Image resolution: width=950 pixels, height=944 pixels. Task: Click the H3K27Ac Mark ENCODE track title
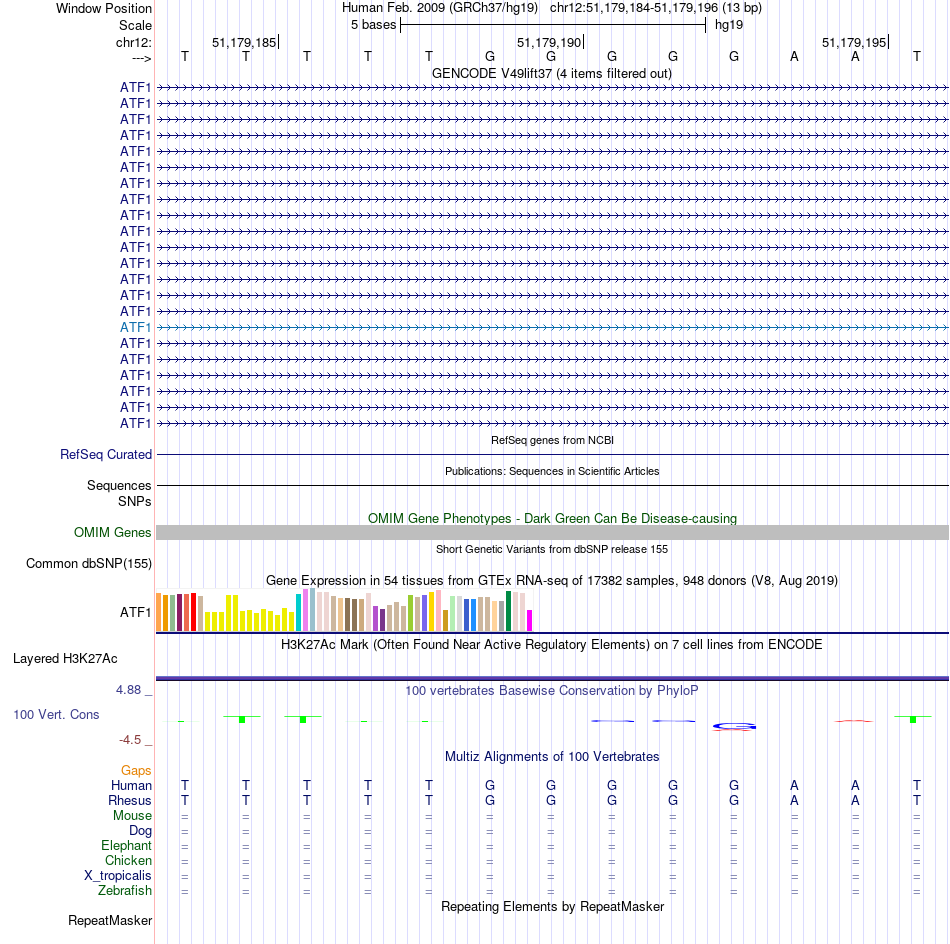(x=551, y=644)
